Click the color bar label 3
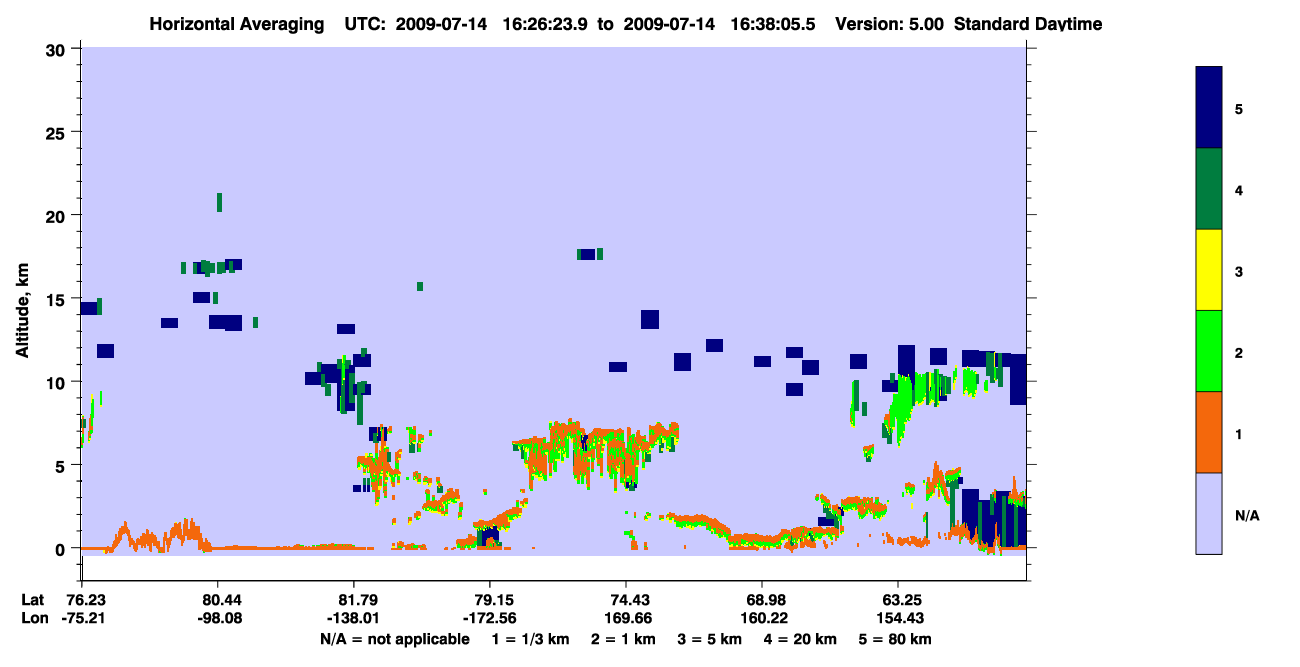1300x667 pixels. [1239, 271]
